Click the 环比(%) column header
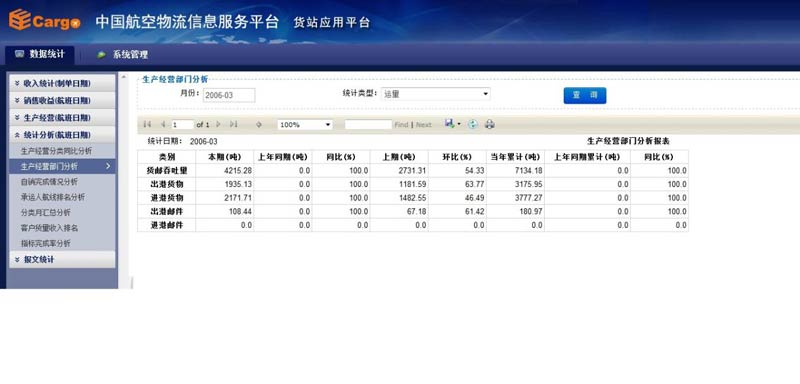 [457, 157]
